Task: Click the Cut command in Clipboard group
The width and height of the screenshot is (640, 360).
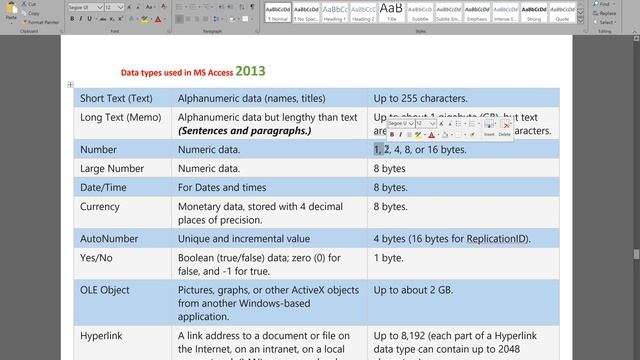Action: 29,4
